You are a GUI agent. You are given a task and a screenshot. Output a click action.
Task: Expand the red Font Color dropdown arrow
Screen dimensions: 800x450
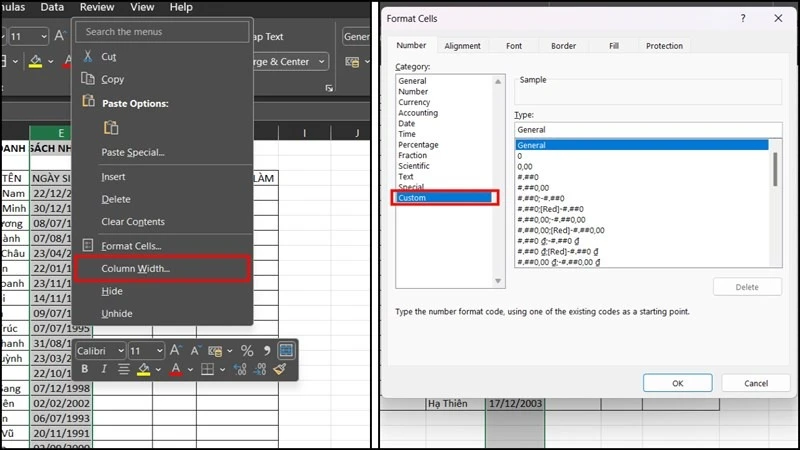point(190,369)
